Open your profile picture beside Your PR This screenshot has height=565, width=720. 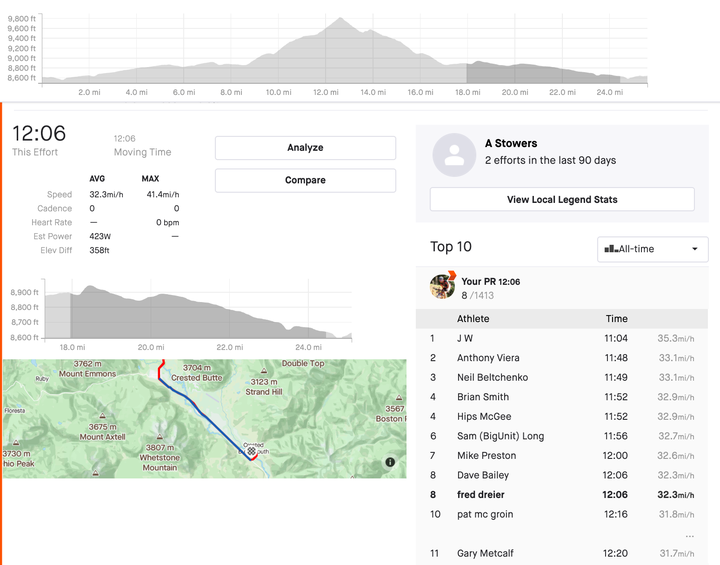click(x=442, y=286)
